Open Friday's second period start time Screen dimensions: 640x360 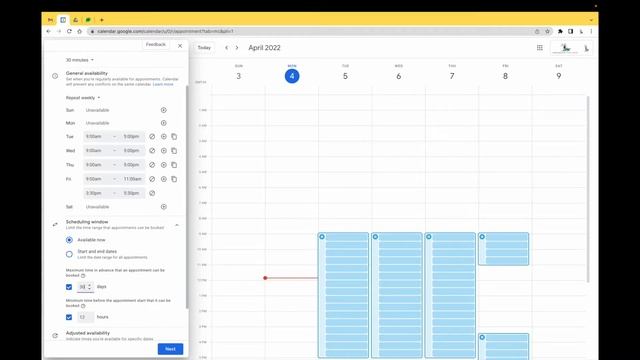pos(97,193)
